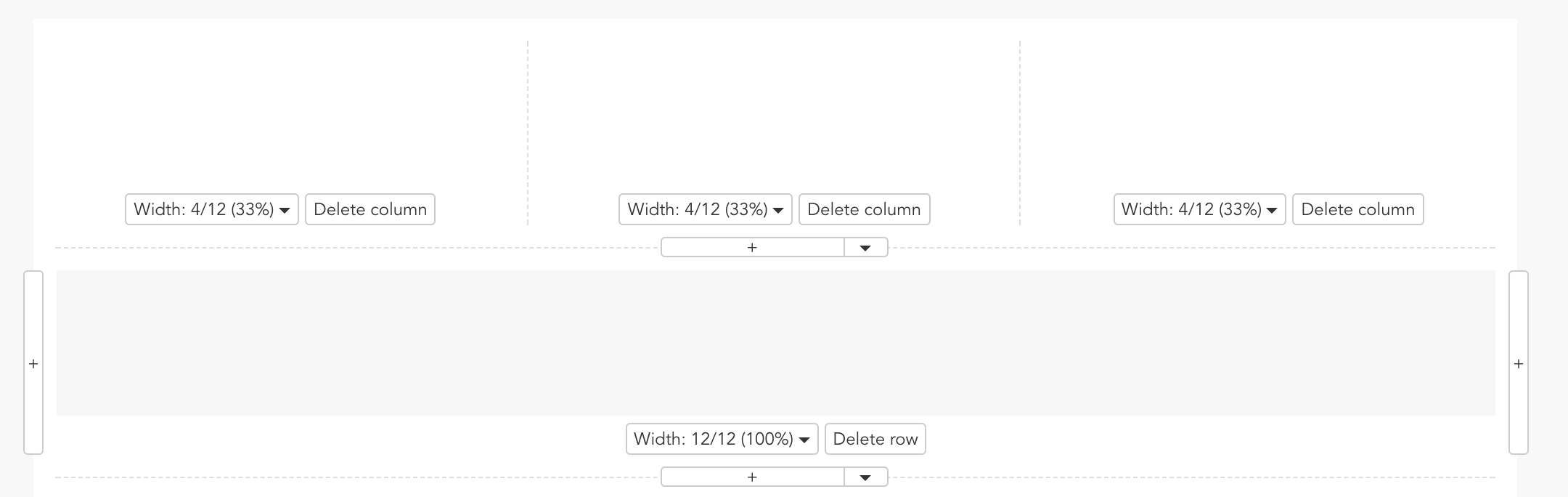Open the middle column's Width 4/12 dropdown
1568x497 pixels.
tap(705, 209)
